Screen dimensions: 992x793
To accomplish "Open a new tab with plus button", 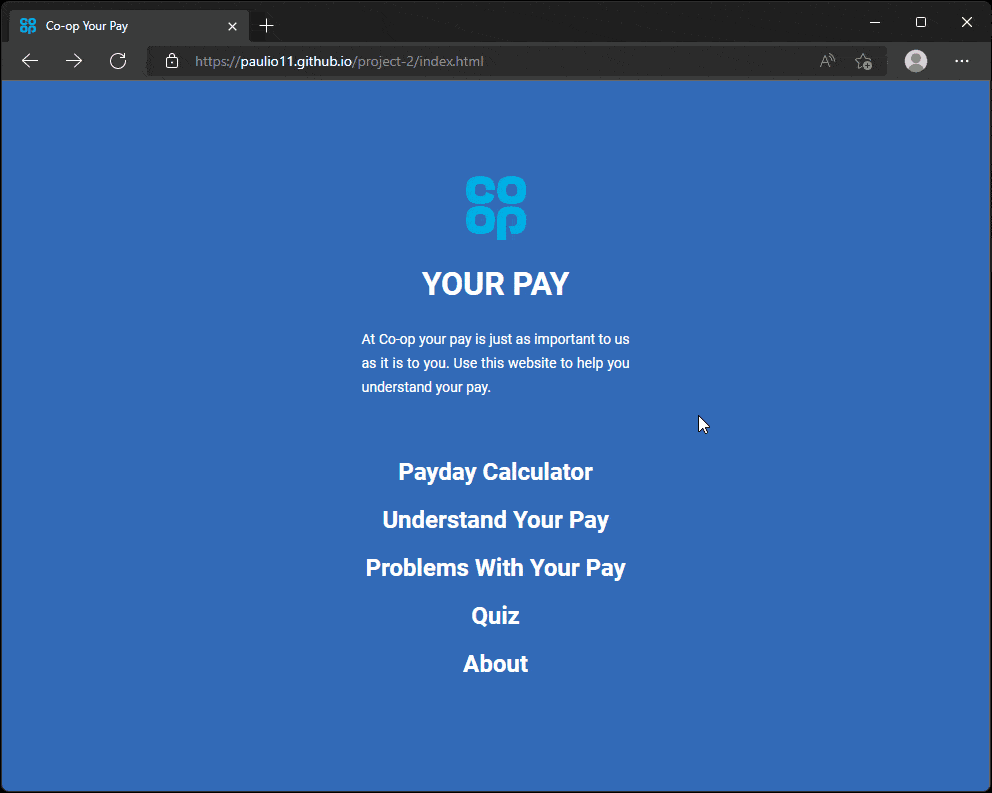I will 266,26.
